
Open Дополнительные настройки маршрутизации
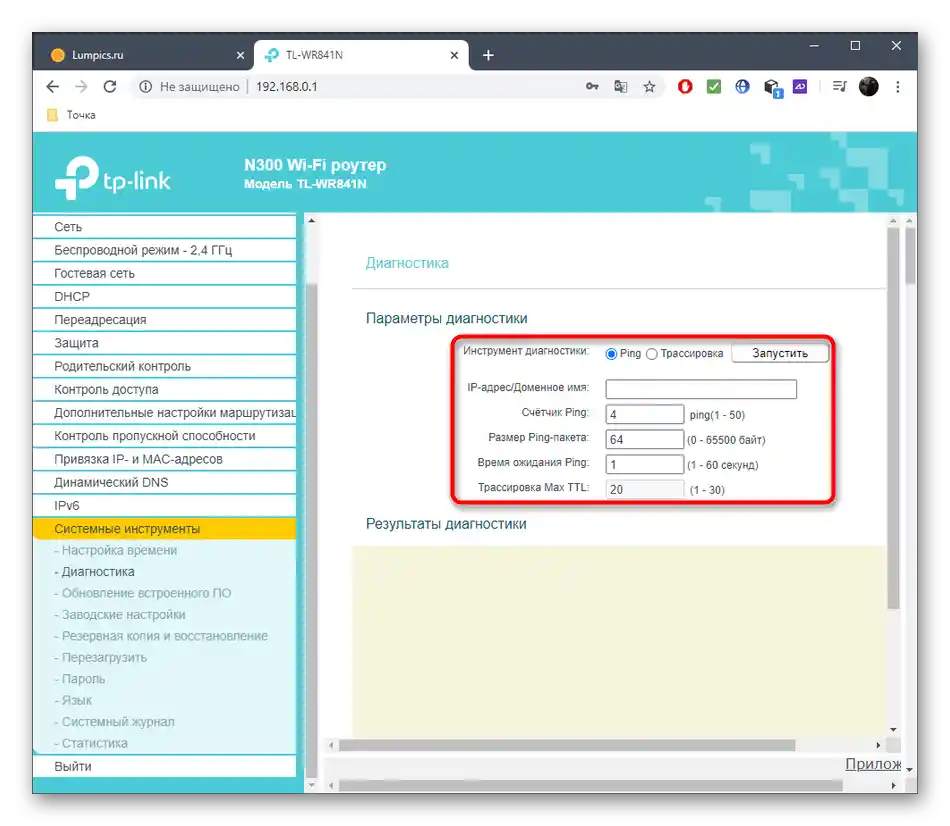165,413
